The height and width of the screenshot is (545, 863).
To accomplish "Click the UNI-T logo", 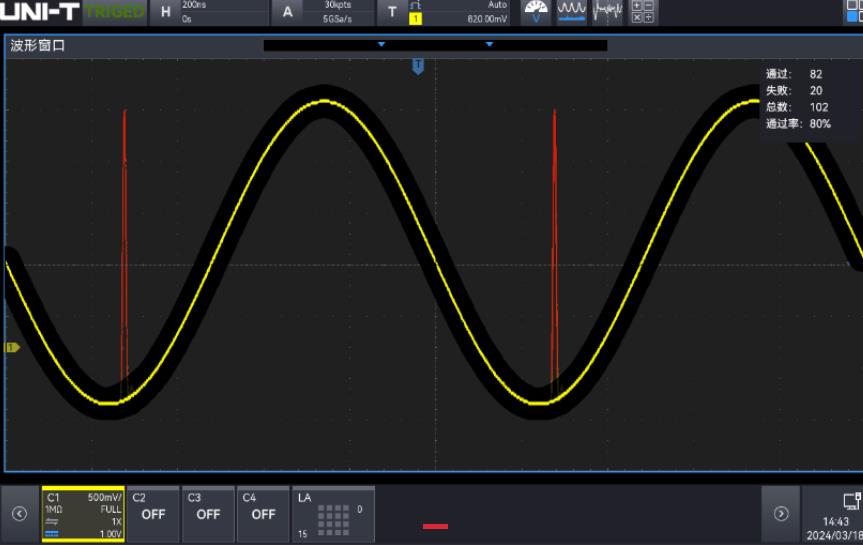I will coord(40,12).
